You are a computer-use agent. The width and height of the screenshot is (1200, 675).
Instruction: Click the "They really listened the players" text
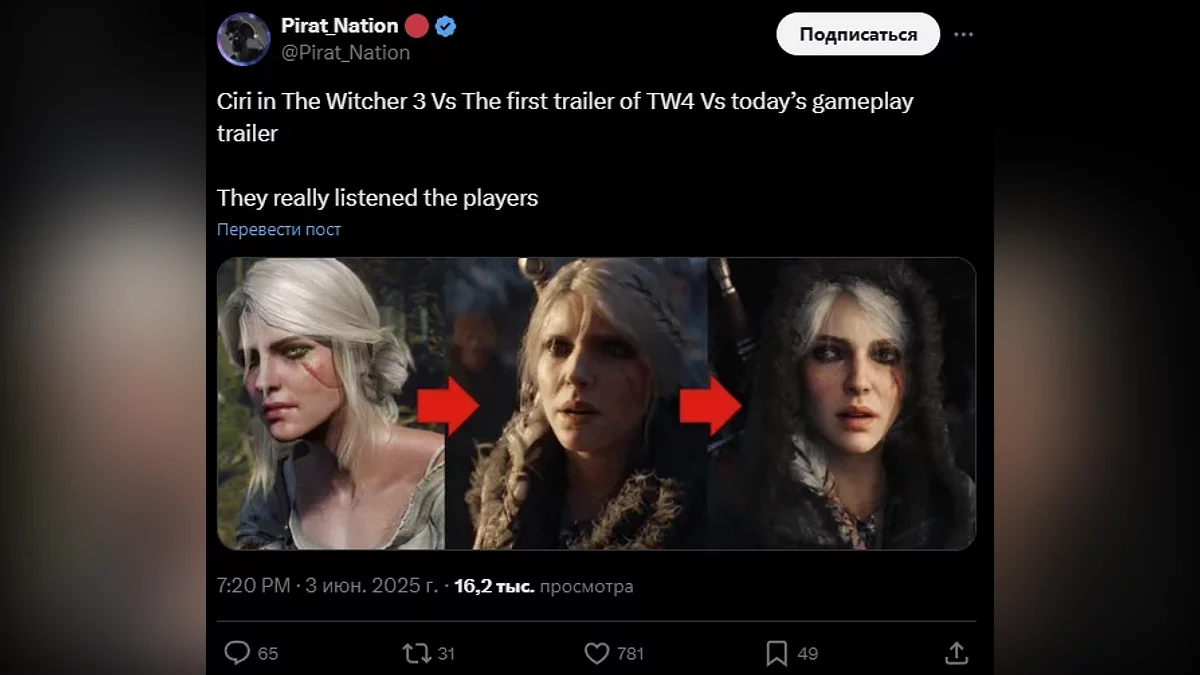point(377,198)
